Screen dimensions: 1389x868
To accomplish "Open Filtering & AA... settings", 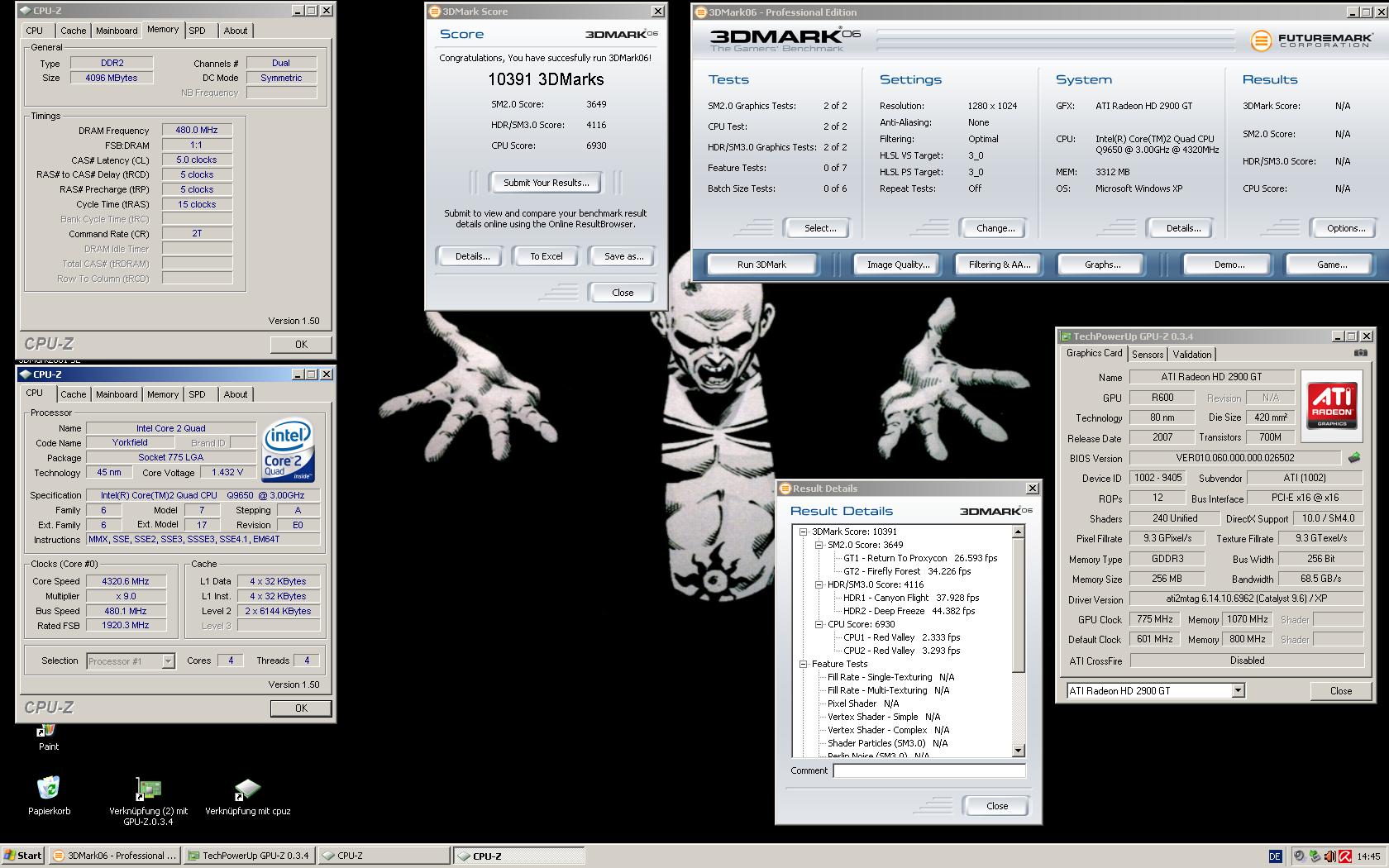I will (1000, 265).
